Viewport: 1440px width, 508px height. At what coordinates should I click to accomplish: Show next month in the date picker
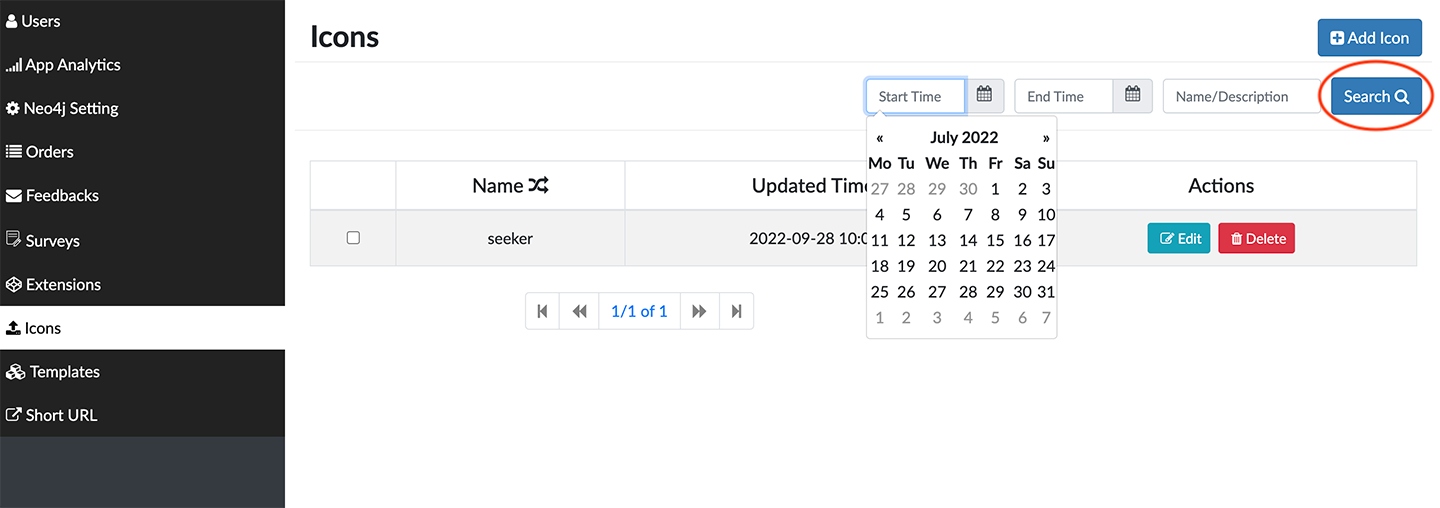pos(1046,138)
